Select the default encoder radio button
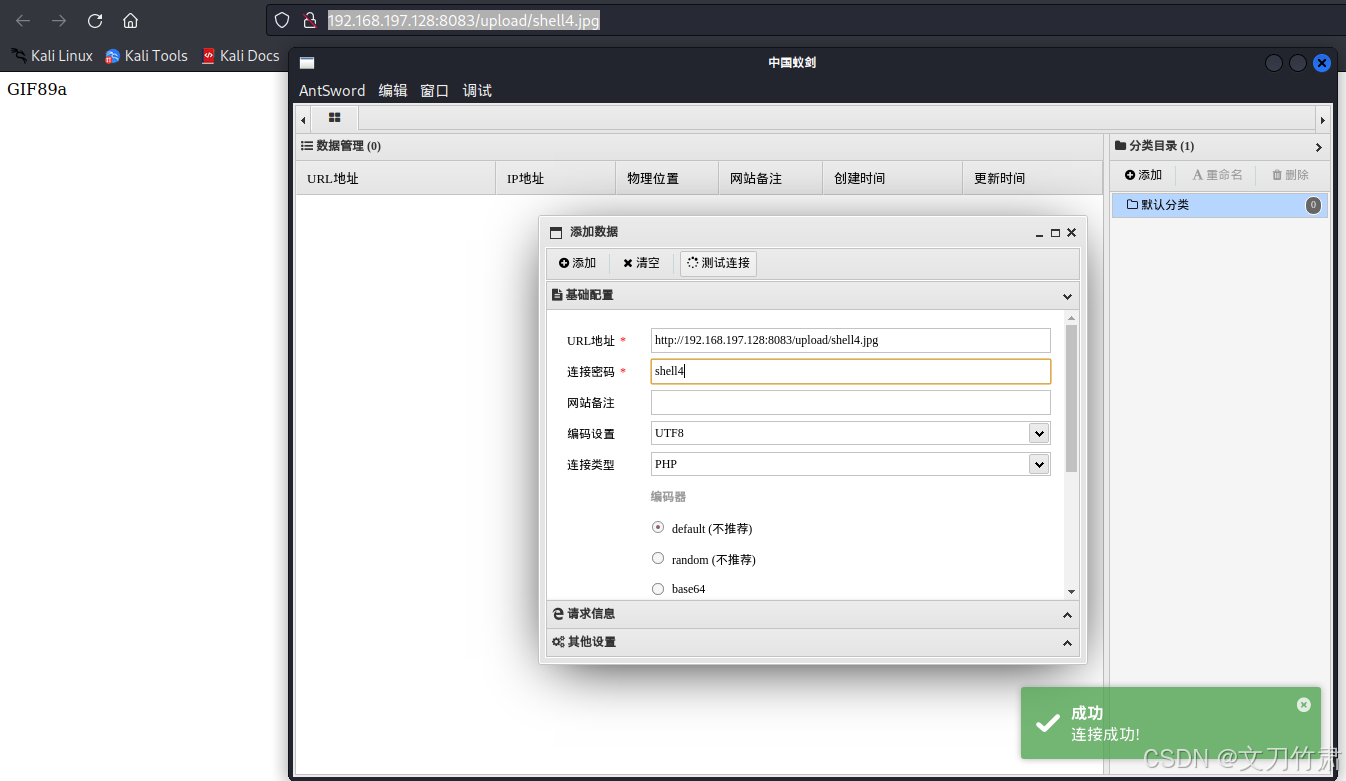Image resolution: width=1346 pixels, height=781 pixels. 658,527
